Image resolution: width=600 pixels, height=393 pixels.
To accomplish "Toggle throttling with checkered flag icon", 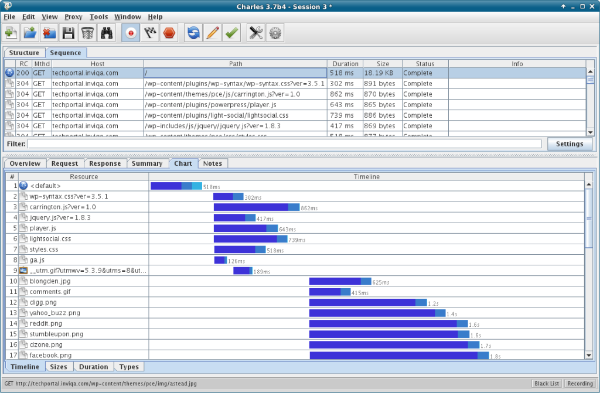I will click(x=150, y=33).
